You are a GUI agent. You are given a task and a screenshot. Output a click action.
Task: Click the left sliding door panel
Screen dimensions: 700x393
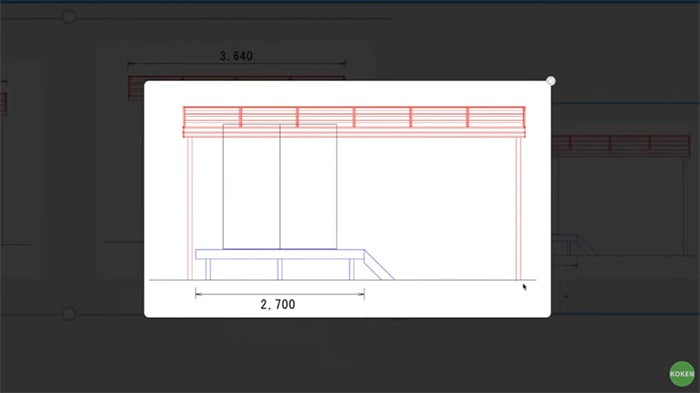point(251,186)
